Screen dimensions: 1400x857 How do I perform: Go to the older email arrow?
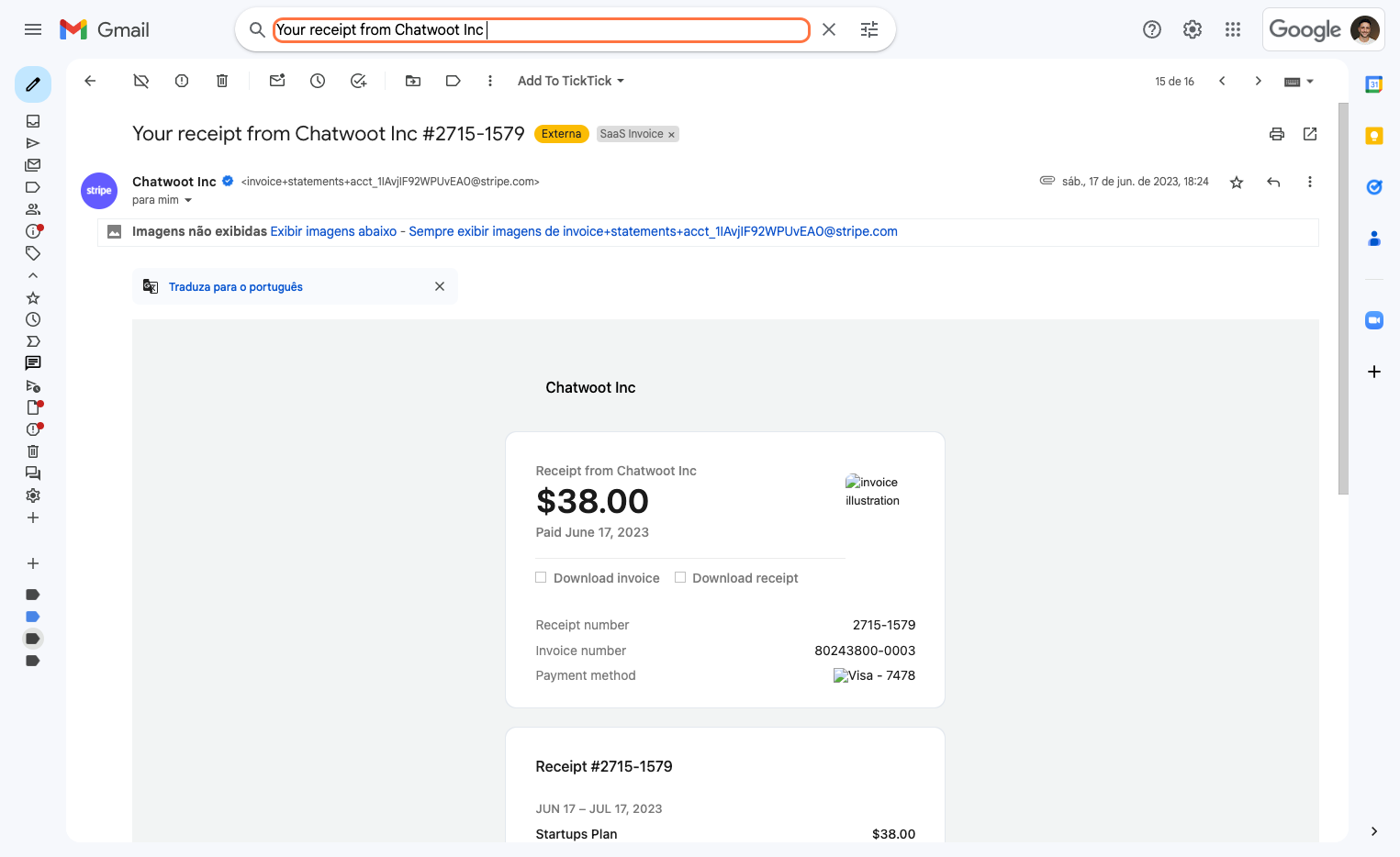point(1259,81)
